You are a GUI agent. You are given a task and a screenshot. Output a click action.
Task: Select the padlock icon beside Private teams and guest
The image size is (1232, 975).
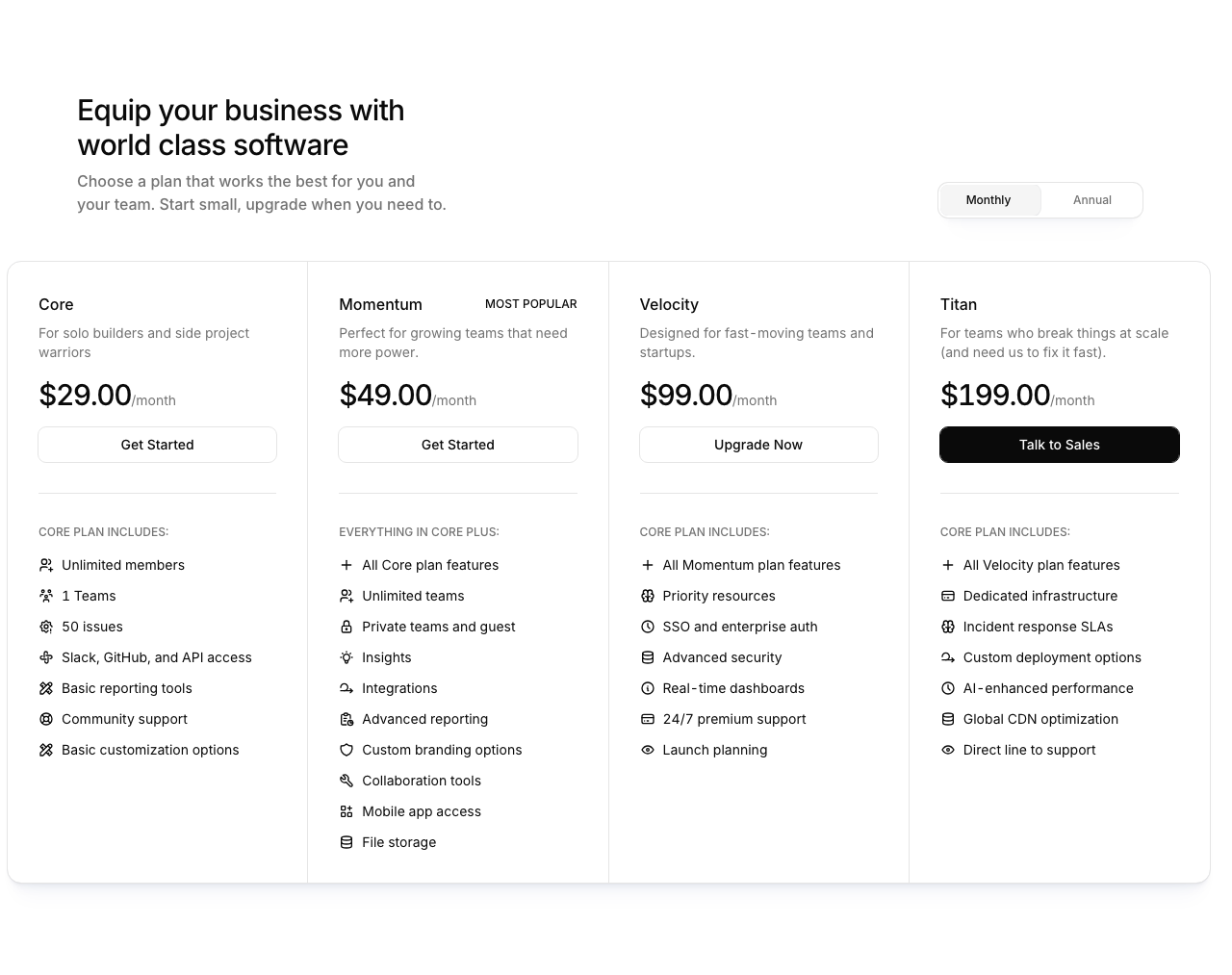coord(346,627)
